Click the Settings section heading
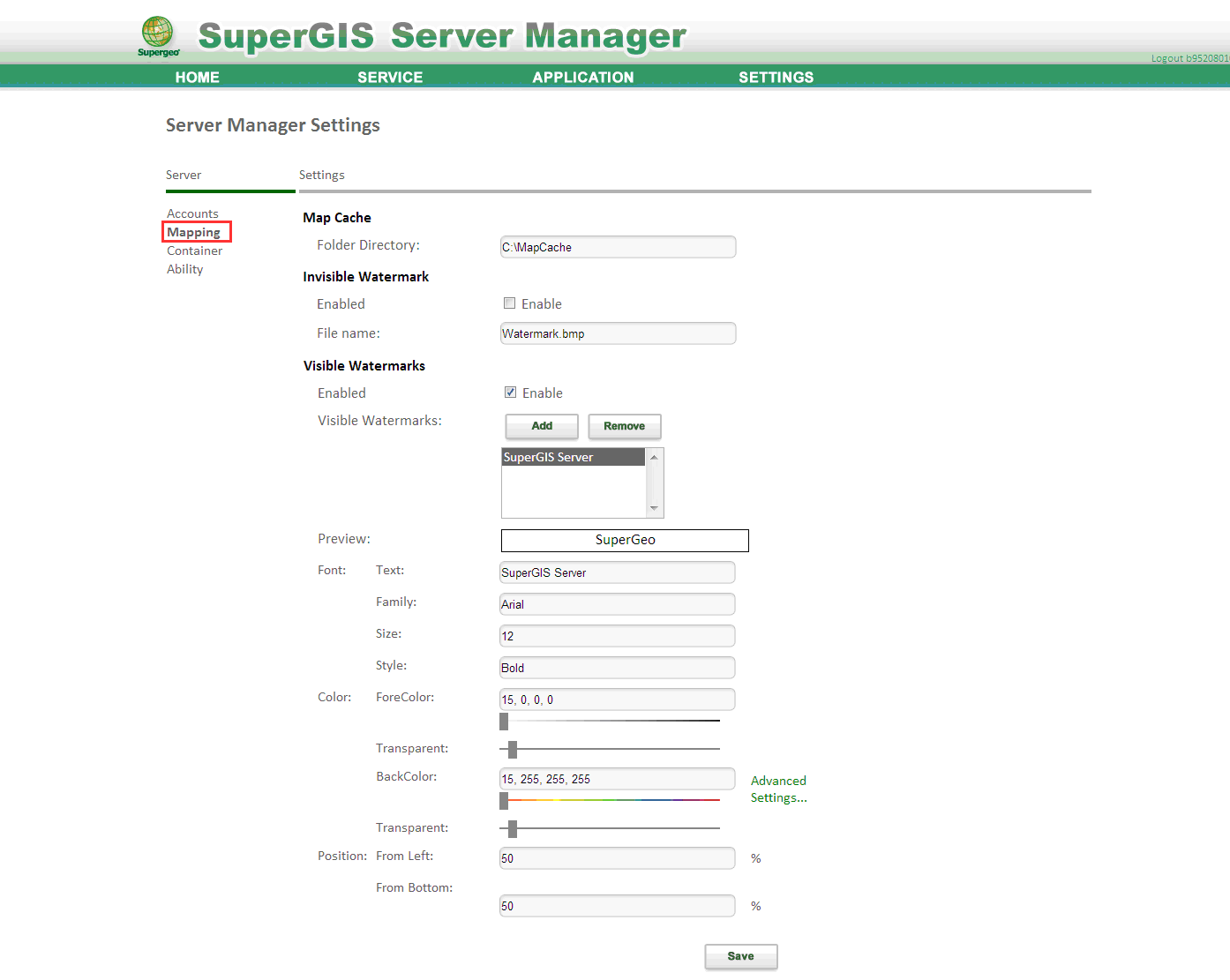 point(322,175)
